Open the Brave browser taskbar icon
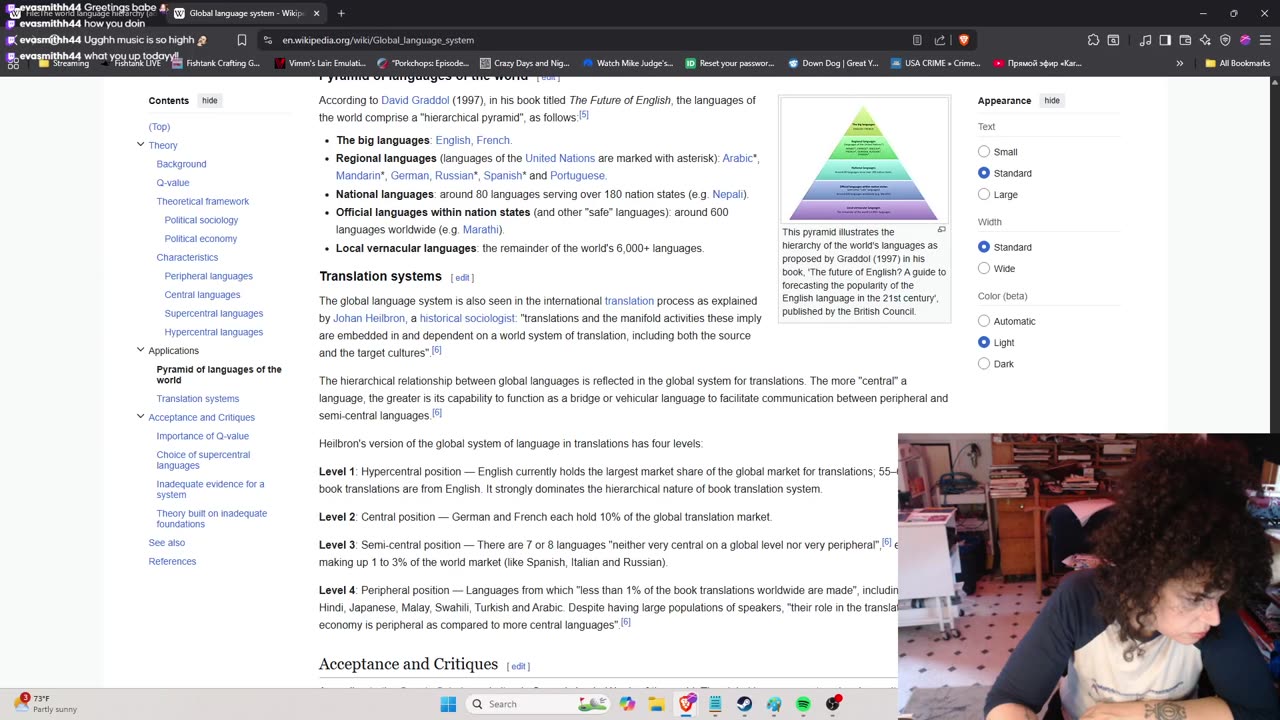 click(686, 704)
